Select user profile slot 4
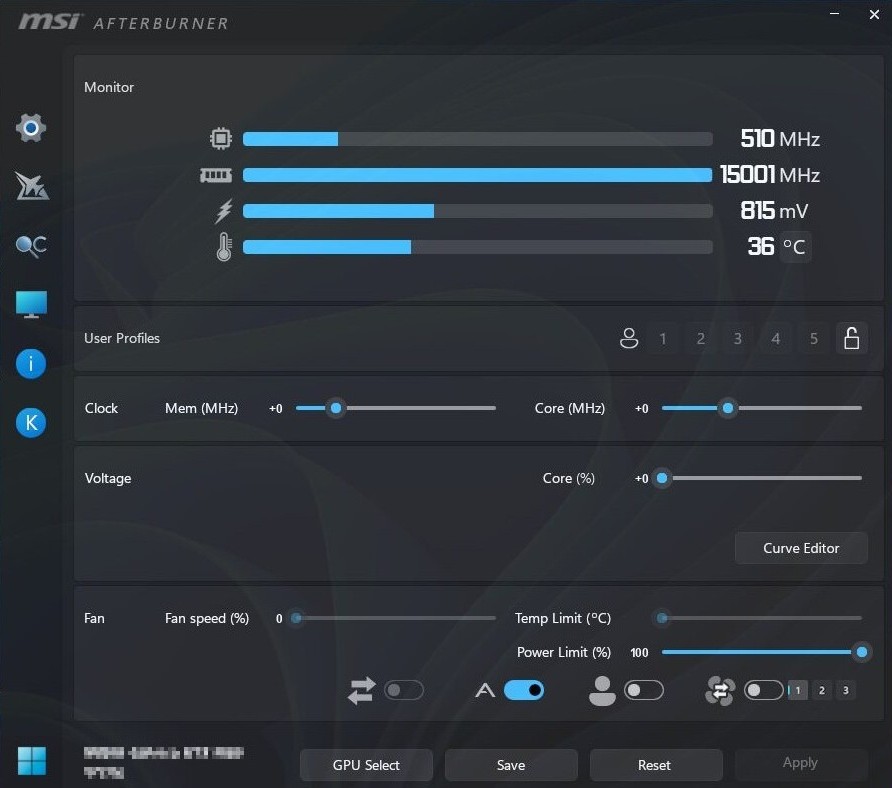Viewport: 892px width, 788px height. [775, 339]
